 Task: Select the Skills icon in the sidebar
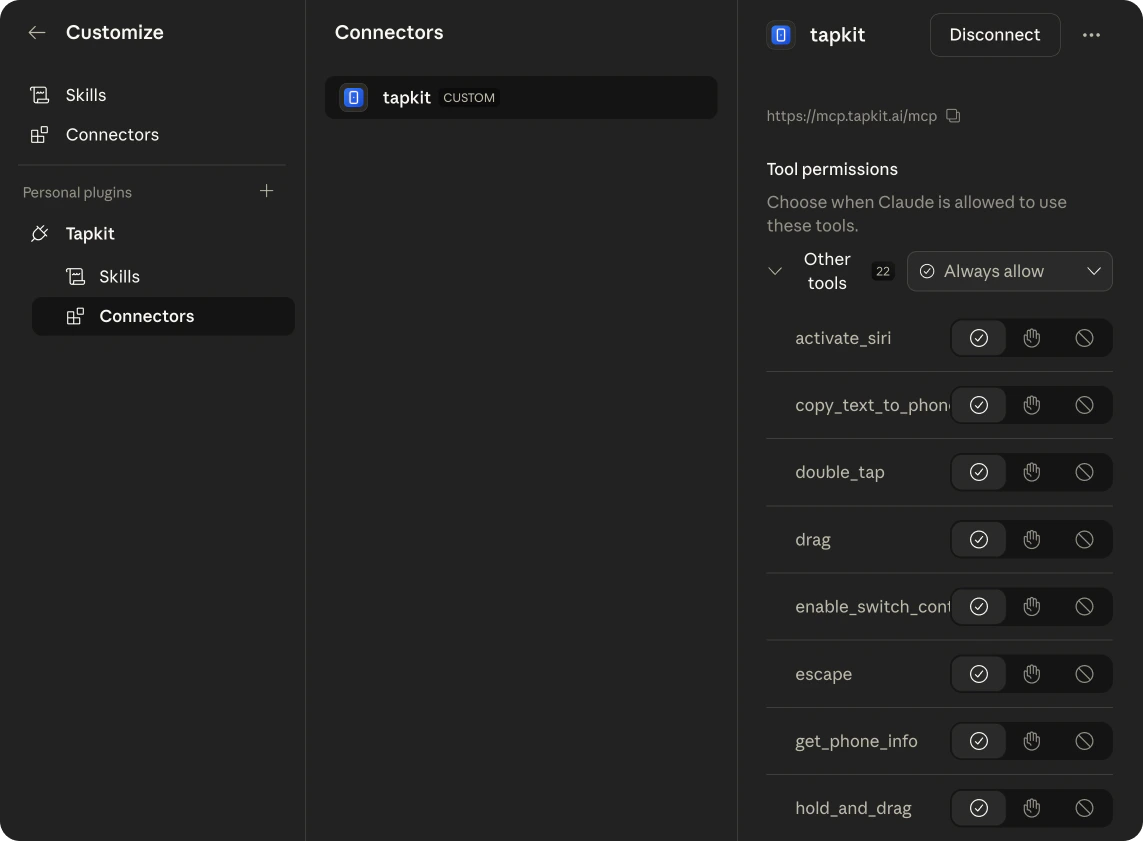[40, 94]
